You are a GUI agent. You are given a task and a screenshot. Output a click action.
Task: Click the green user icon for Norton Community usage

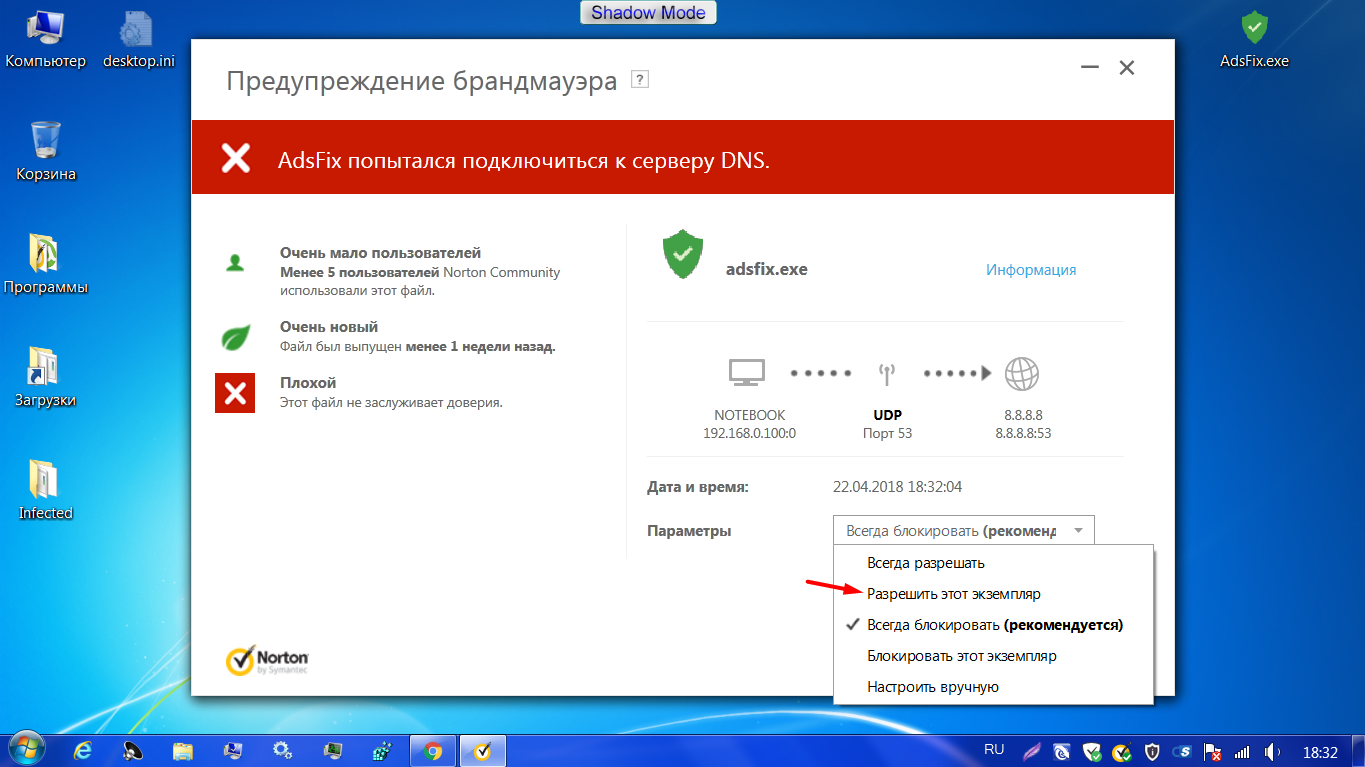click(235, 263)
